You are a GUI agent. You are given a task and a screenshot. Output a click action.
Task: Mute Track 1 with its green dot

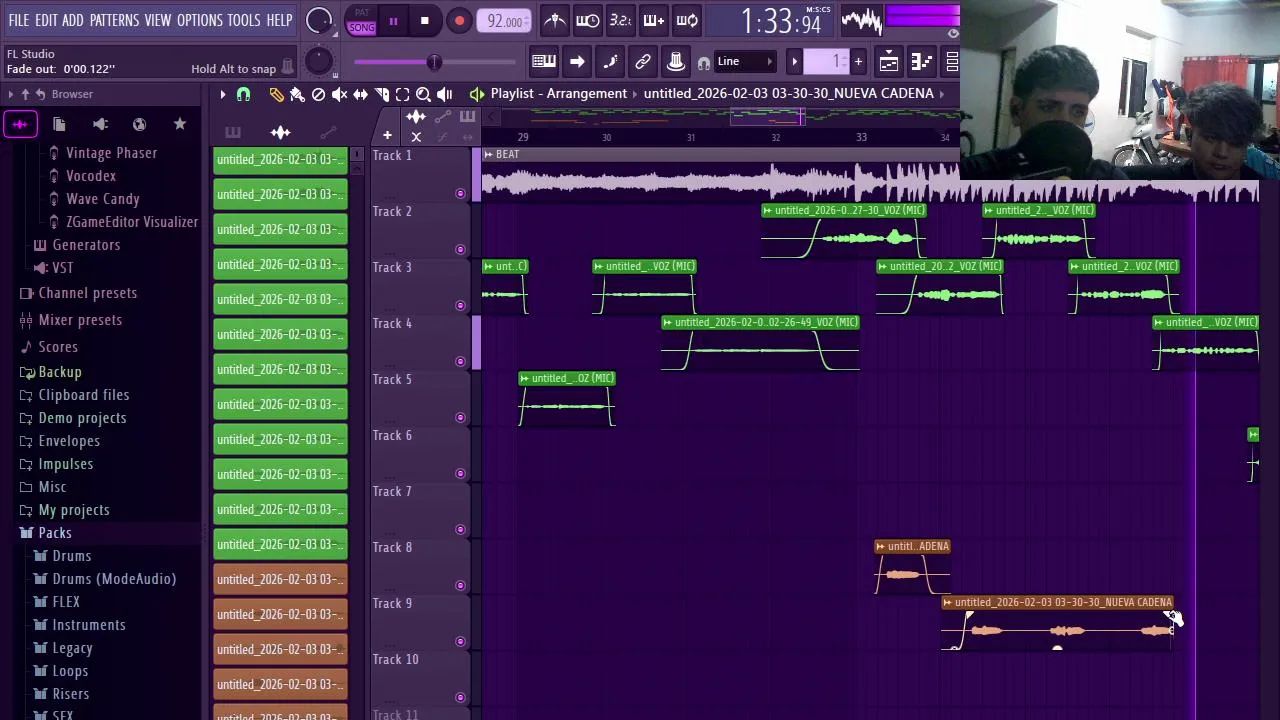tap(460, 193)
